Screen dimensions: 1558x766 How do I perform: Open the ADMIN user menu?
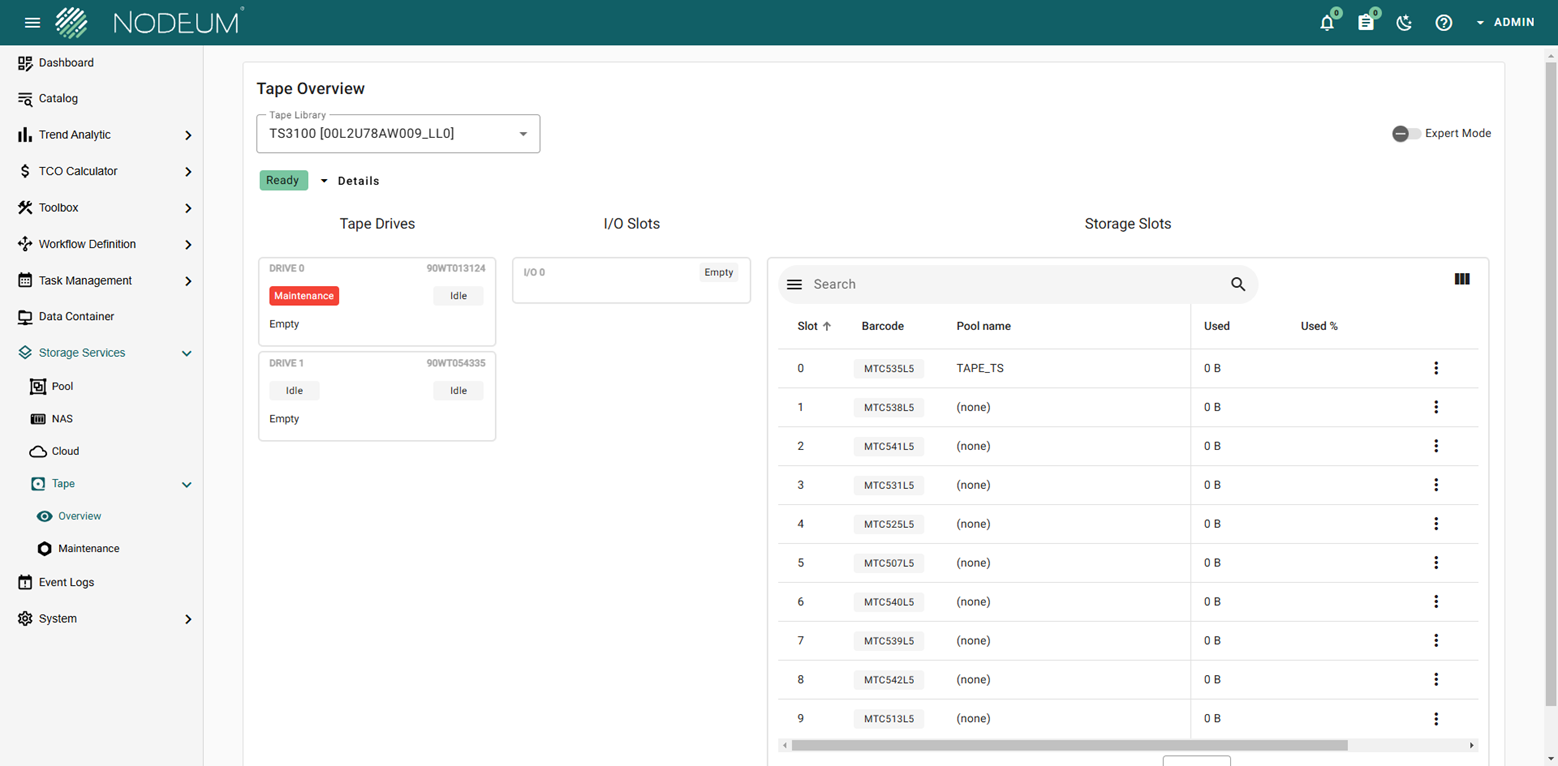[x=1505, y=22]
